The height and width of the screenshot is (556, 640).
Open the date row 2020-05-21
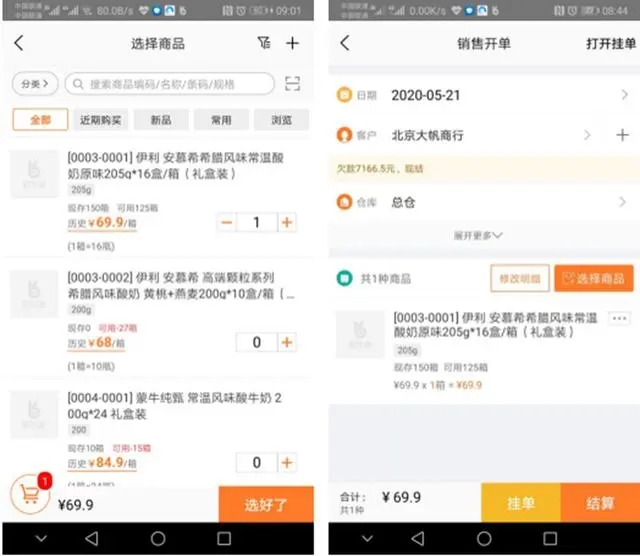[x=484, y=95]
